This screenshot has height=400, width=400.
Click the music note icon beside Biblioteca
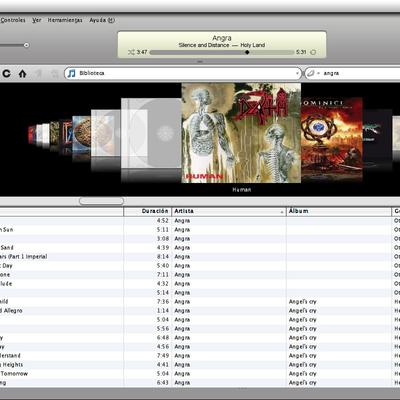point(71,73)
